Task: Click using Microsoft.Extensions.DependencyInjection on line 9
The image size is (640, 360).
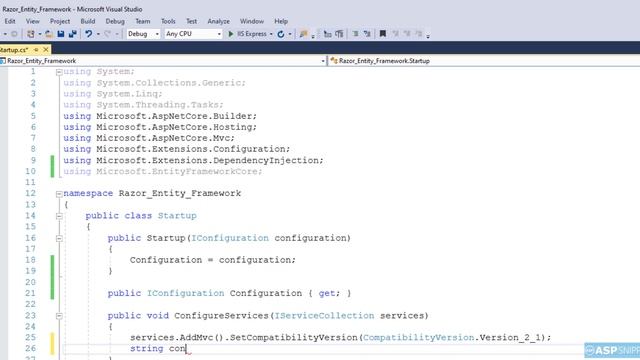Action: click(x=193, y=160)
